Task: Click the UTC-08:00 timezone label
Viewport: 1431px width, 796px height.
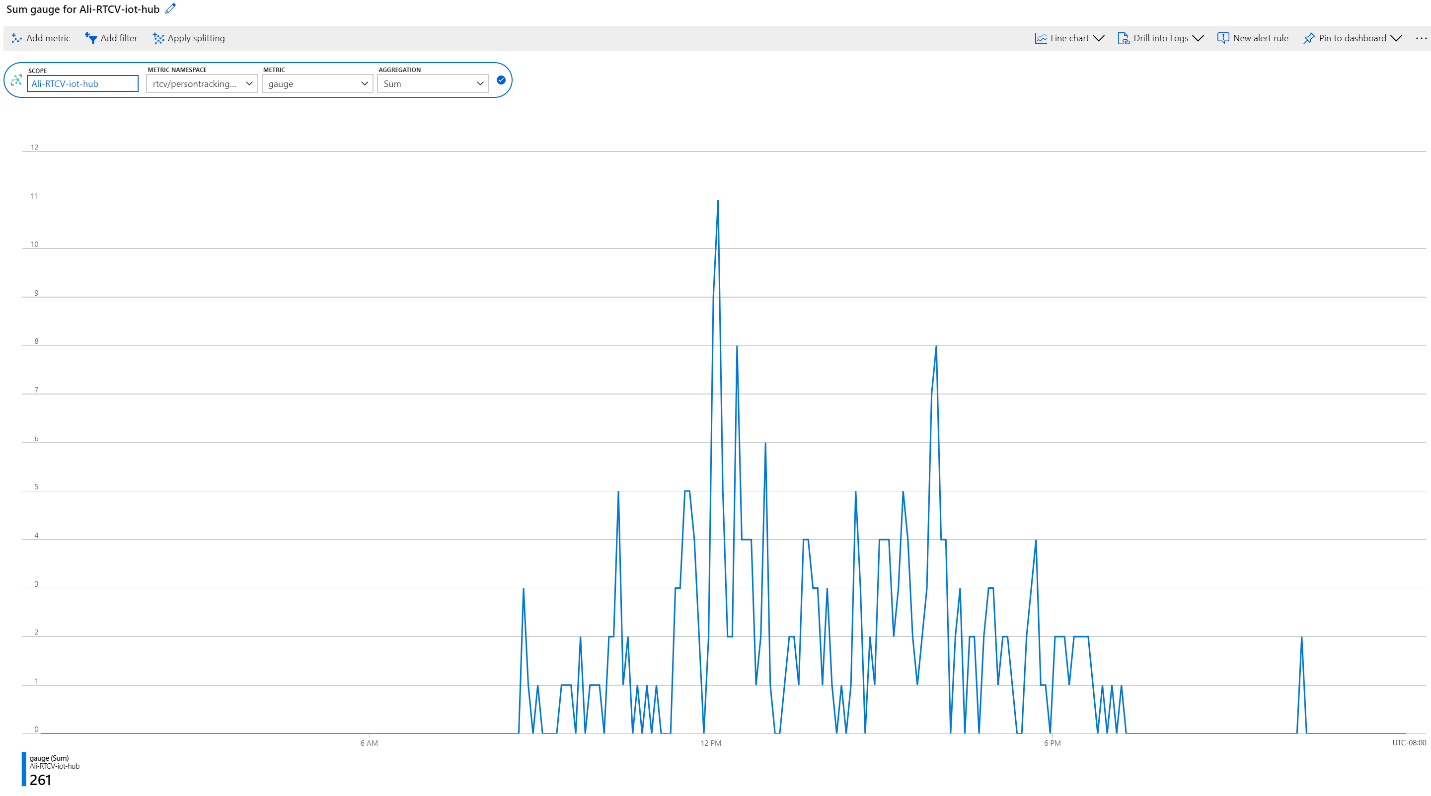Action: (1409, 743)
